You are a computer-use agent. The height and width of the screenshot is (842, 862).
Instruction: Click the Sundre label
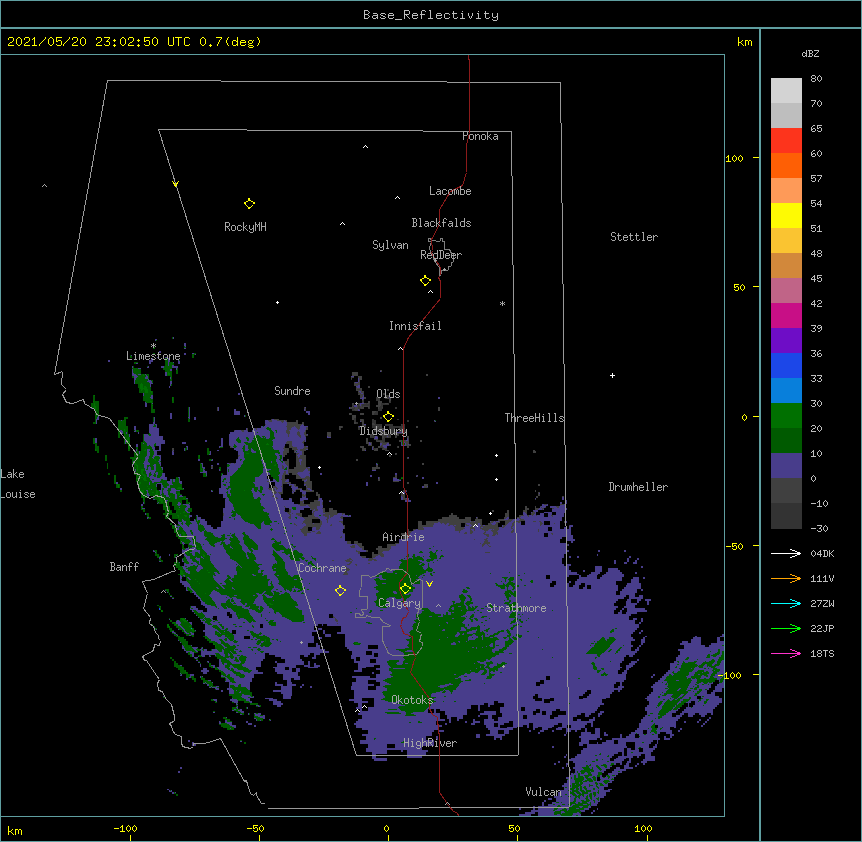292,391
